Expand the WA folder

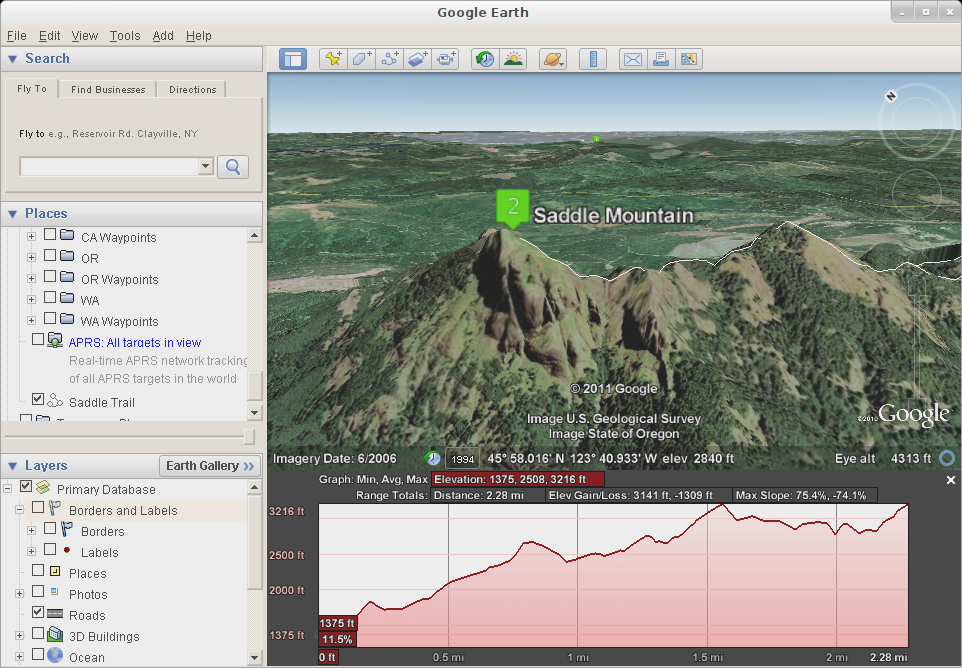pos(31,299)
